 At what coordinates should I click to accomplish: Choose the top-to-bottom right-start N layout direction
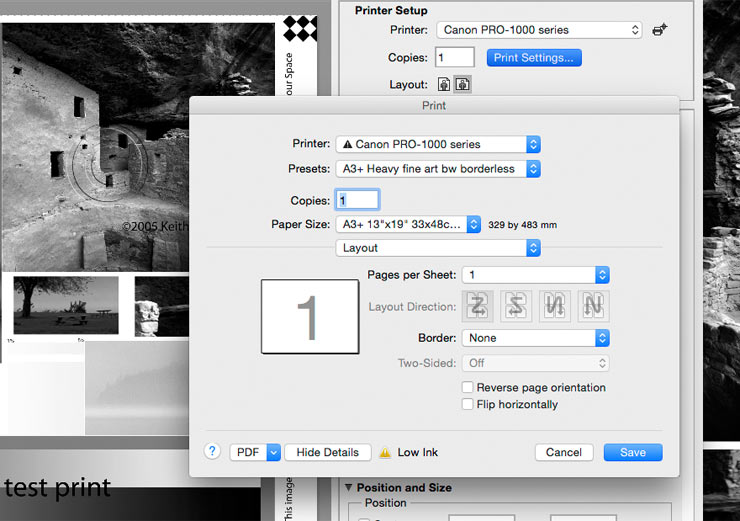point(593,306)
